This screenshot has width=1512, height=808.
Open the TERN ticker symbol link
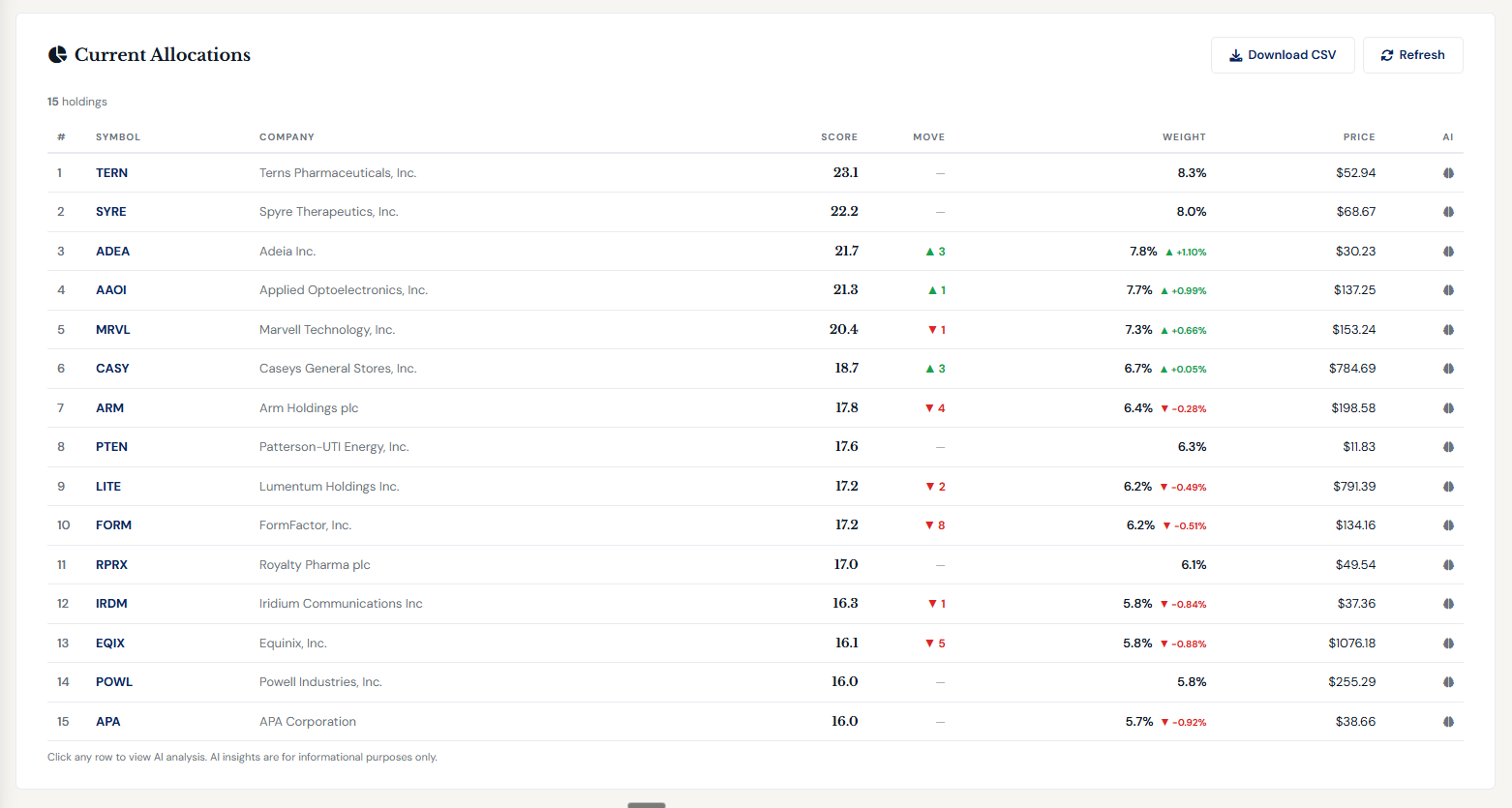pos(111,172)
